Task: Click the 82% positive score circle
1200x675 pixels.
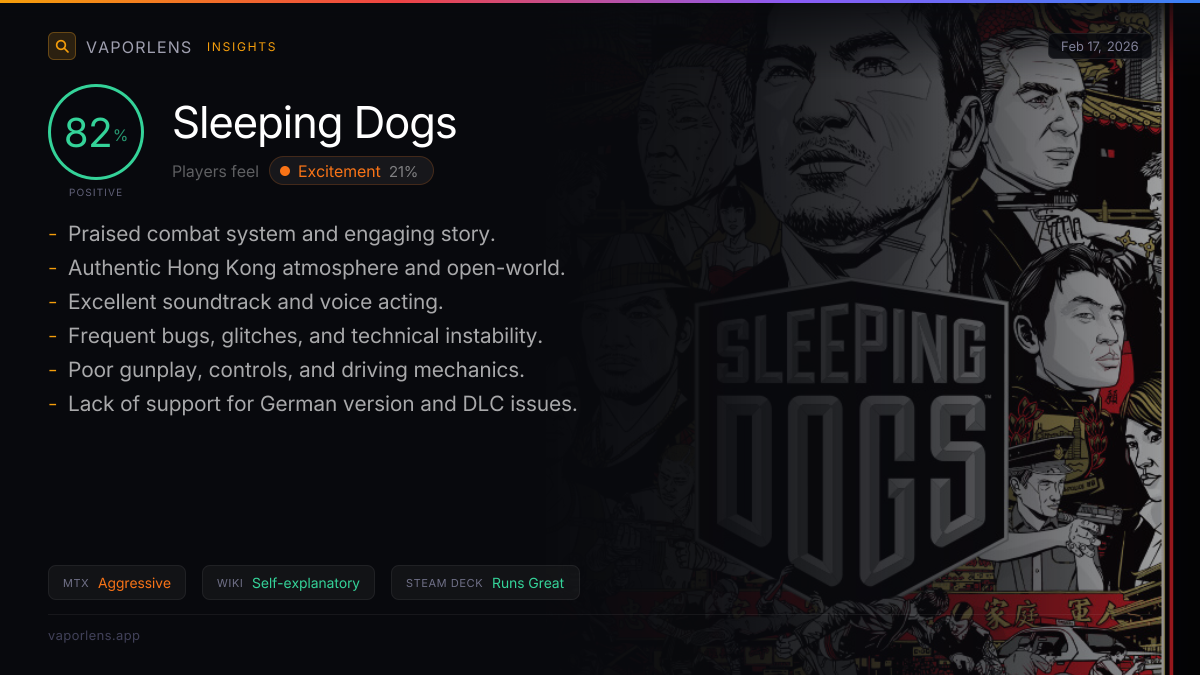Action: pyautogui.click(x=96, y=132)
